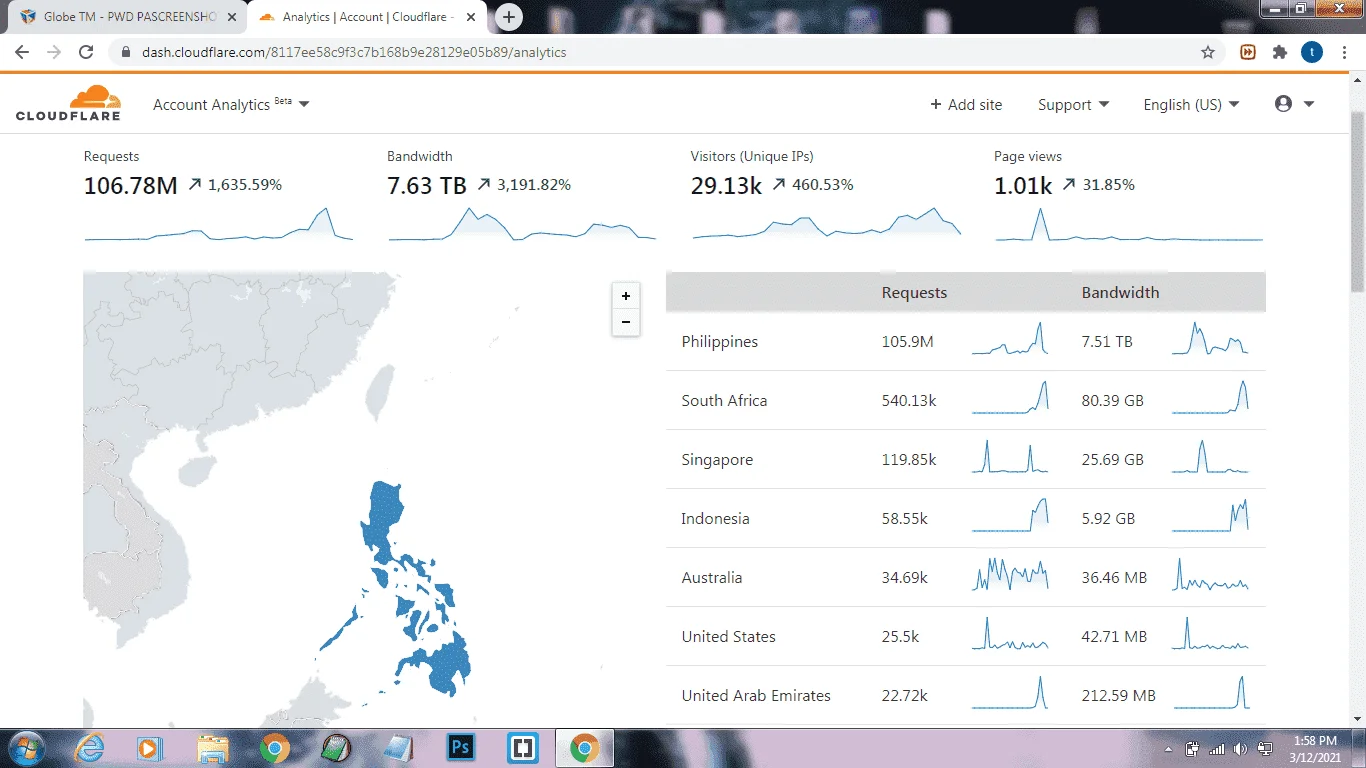Open the Windows Start menu
1366x768 pixels.
(25, 748)
